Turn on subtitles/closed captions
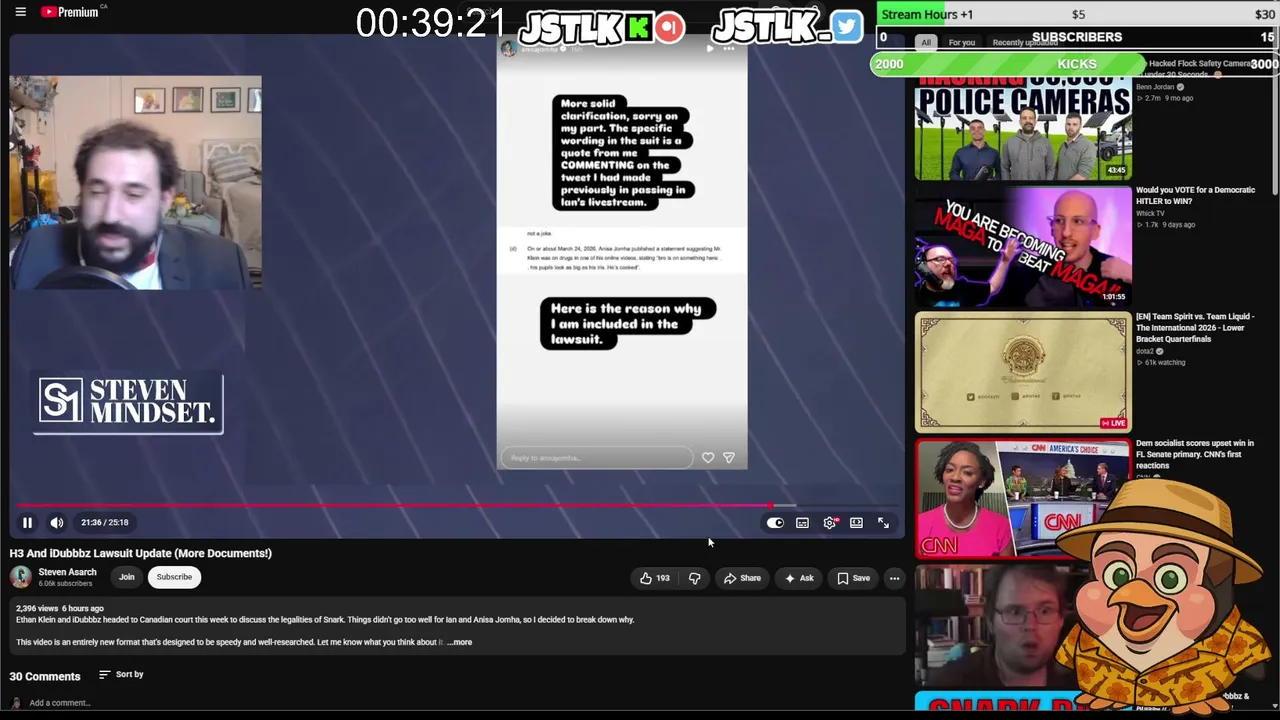Viewport: 1280px width, 720px height. (x=802, y=523)
